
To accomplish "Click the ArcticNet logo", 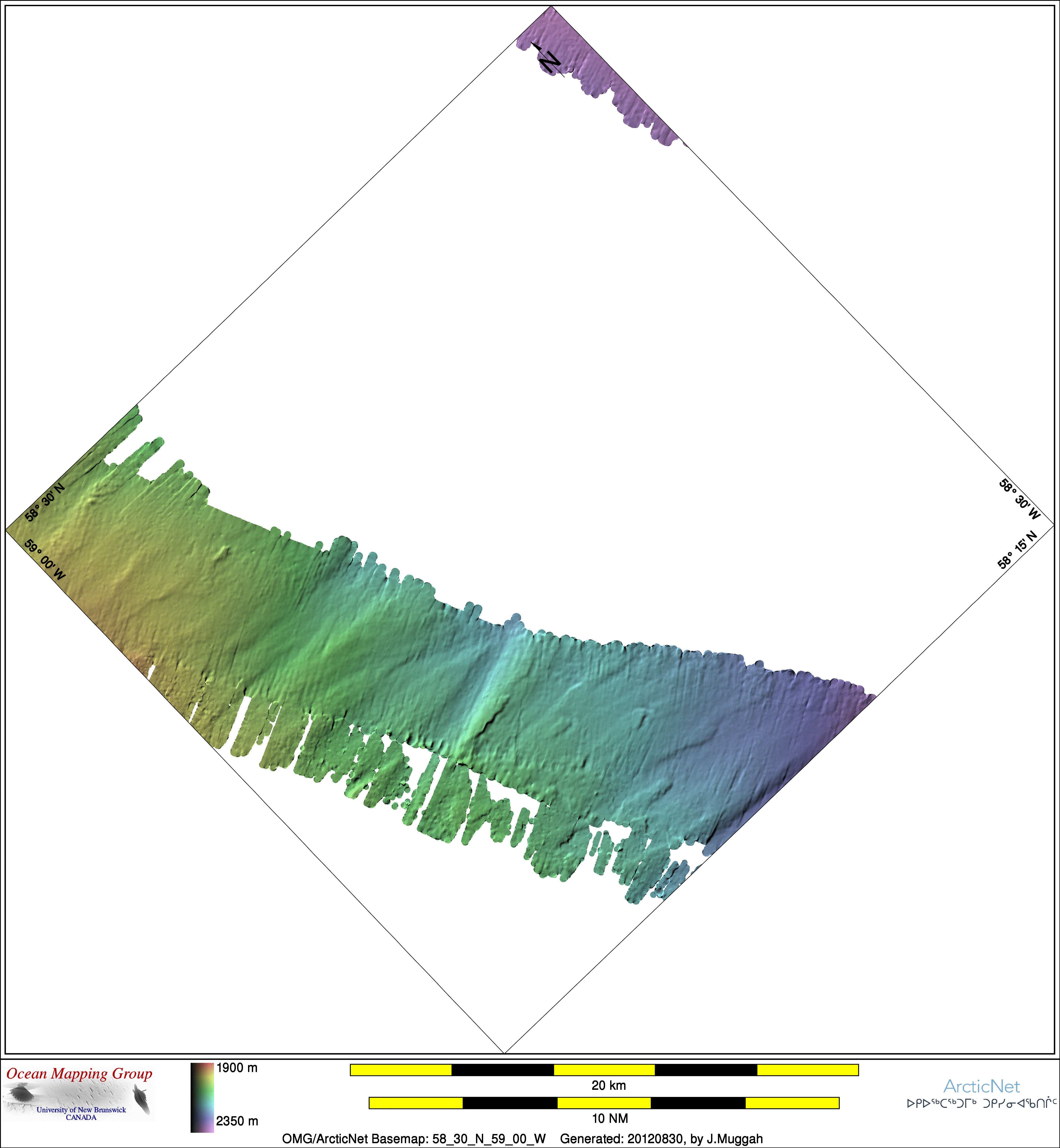I will [981, 1086].
